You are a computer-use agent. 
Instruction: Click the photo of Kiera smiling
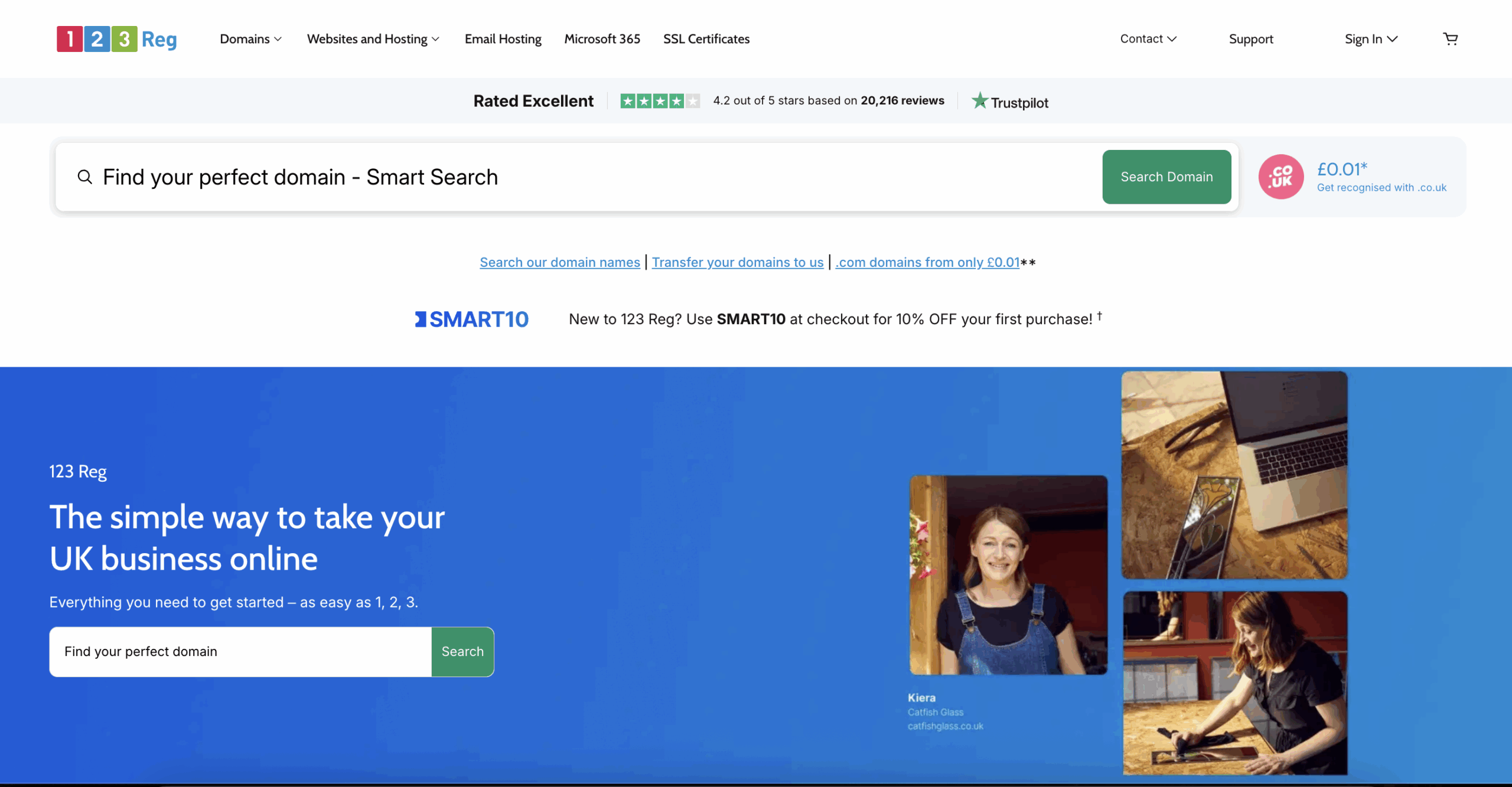click(1008, 574)
